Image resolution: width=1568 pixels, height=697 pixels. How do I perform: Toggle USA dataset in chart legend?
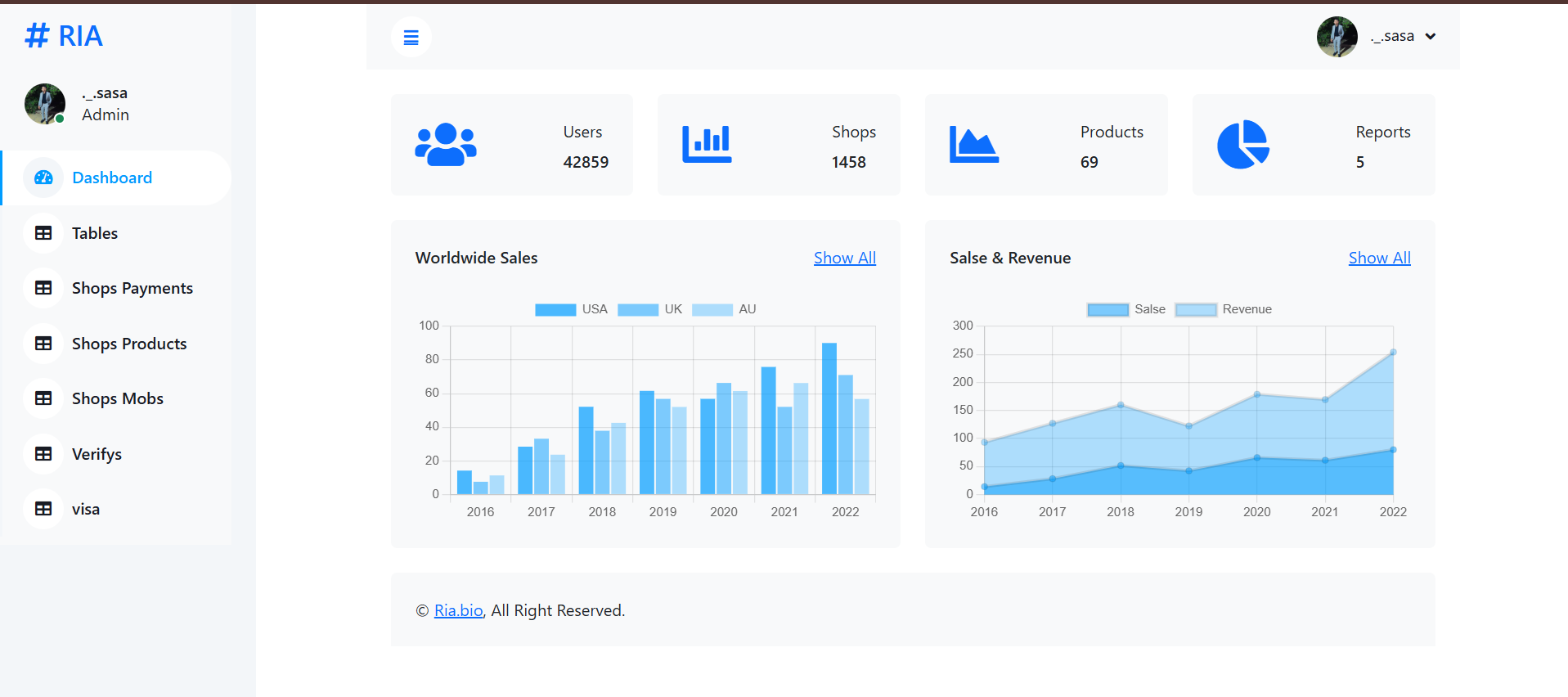pos(571,309)
